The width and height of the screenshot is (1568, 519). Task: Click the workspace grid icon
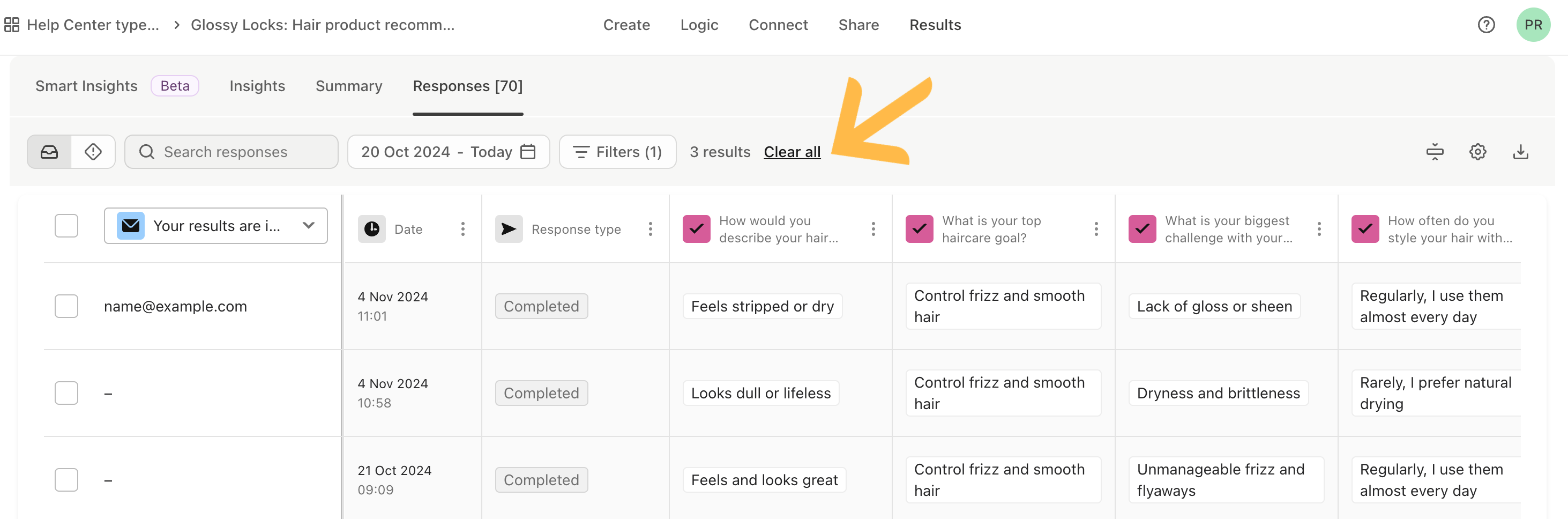(12, 25)
